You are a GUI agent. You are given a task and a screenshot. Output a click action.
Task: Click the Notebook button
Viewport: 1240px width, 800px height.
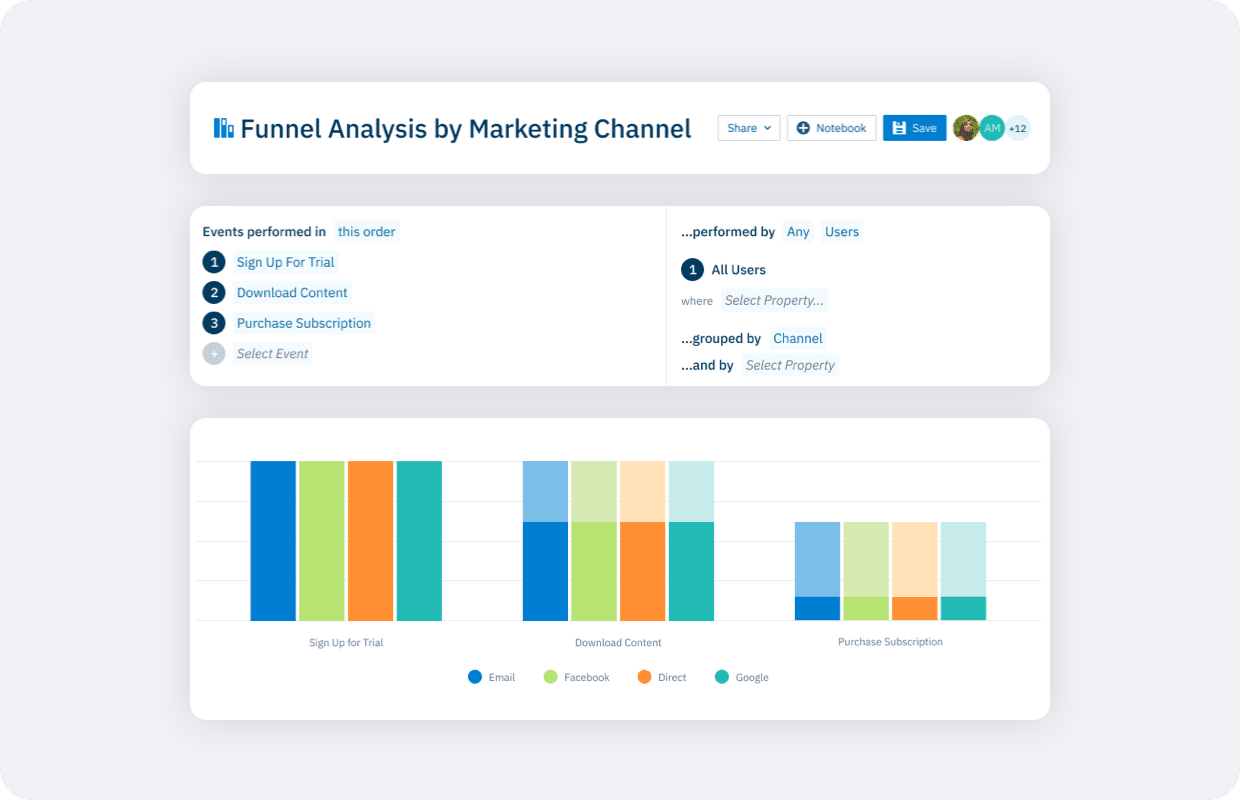pos(832,128)
